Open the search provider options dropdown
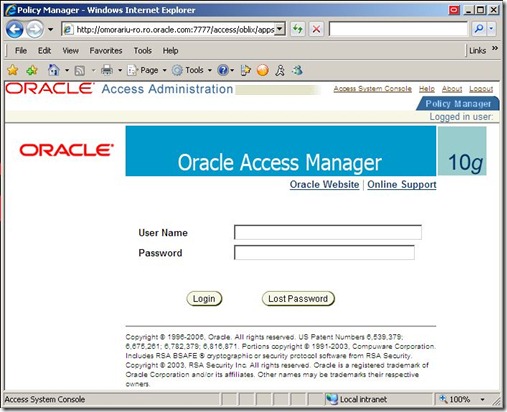507x412 pixels. point(491,29)
